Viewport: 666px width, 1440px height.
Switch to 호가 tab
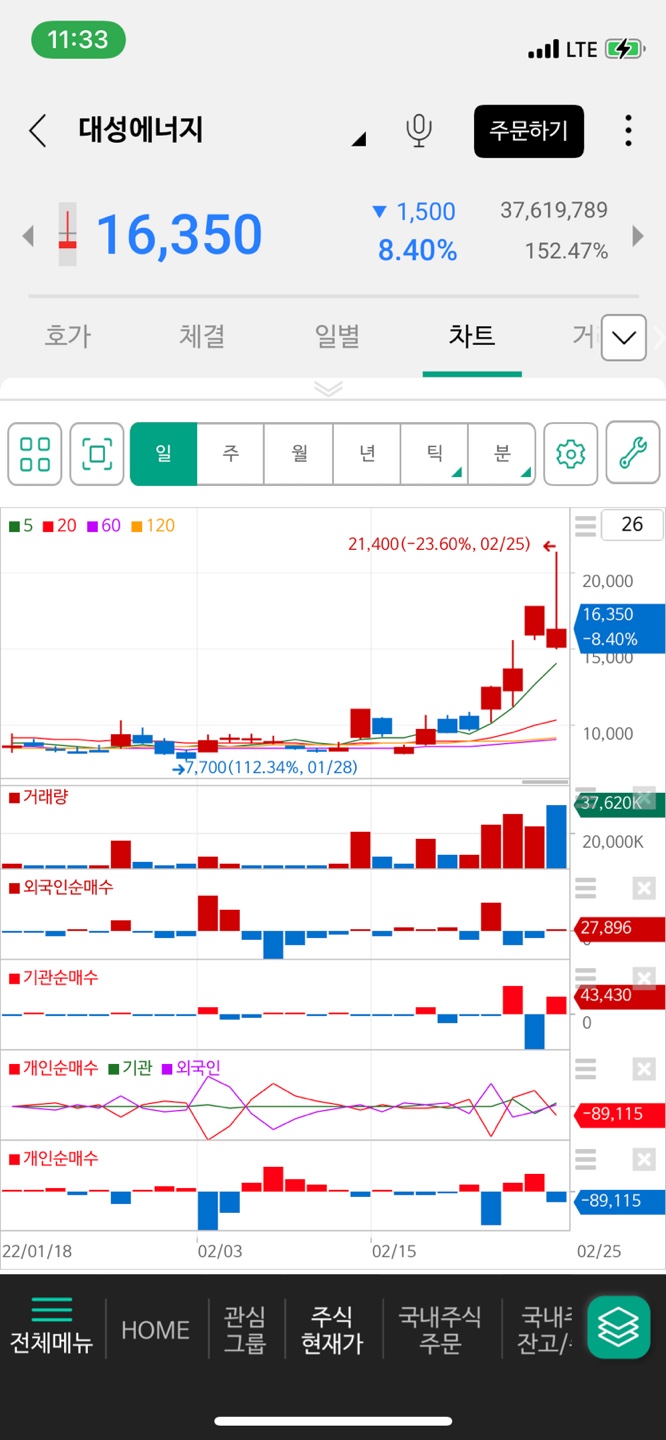coord(68,336)
